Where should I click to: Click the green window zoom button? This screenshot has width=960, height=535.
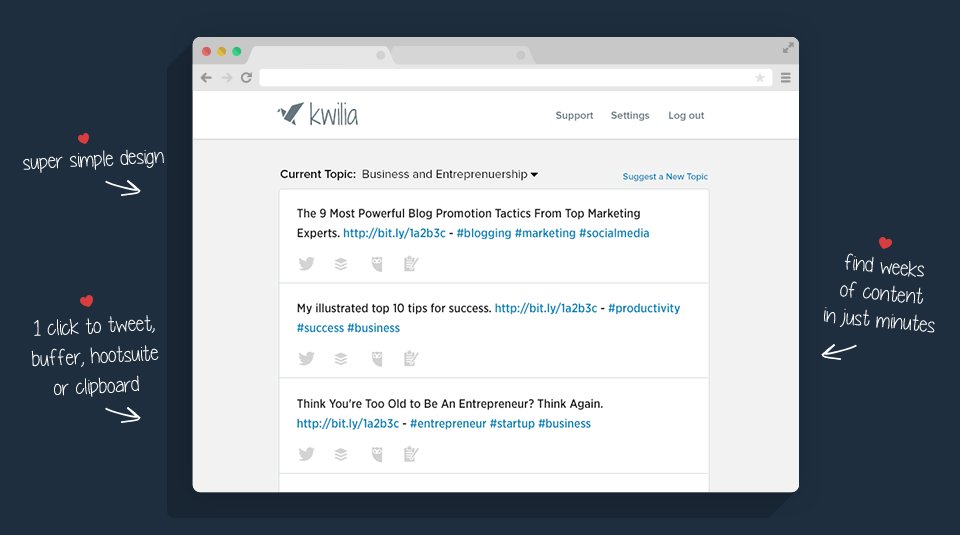click(x=236, y=51)
